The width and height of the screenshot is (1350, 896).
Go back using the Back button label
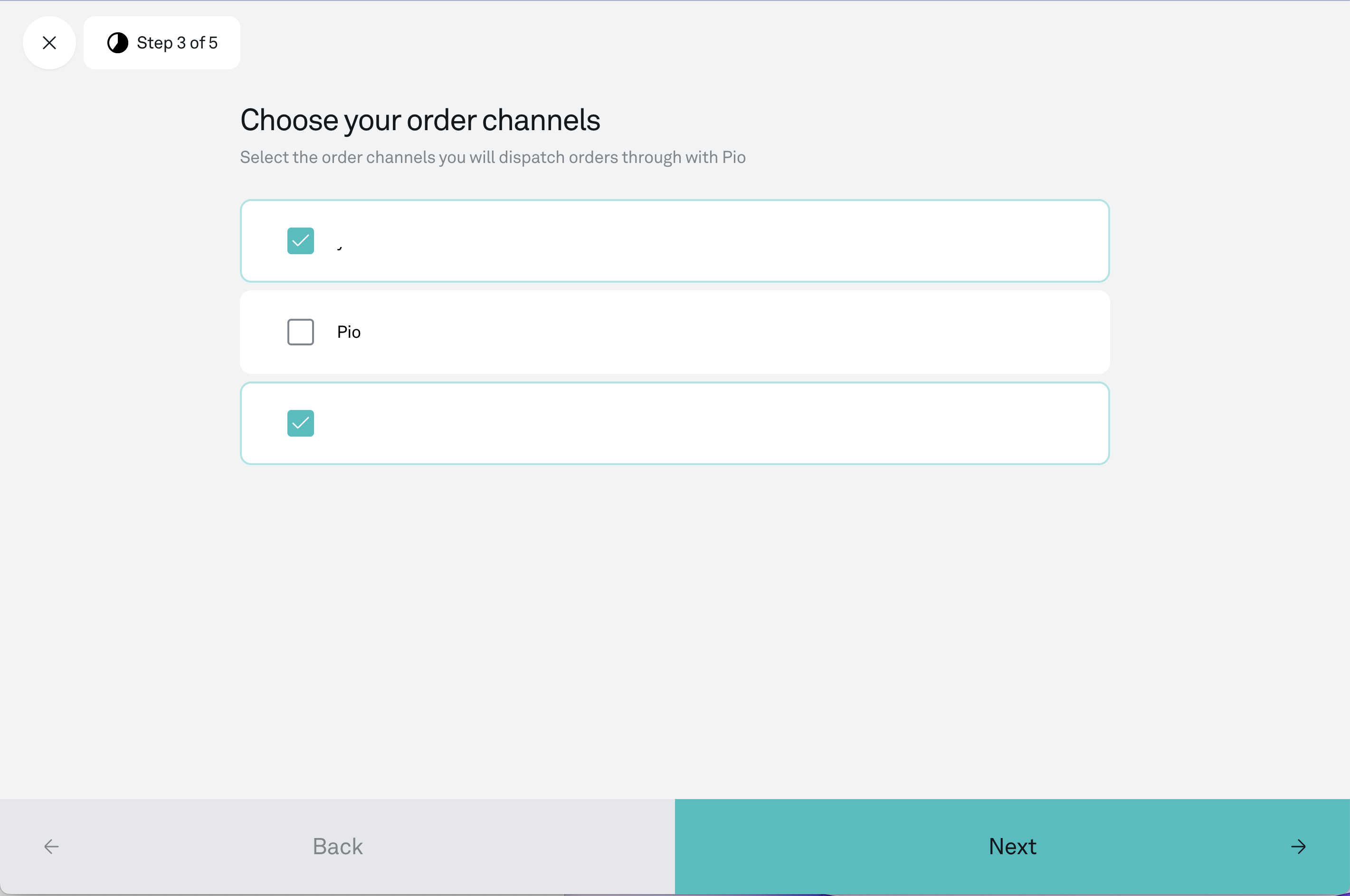pos(338,846)
